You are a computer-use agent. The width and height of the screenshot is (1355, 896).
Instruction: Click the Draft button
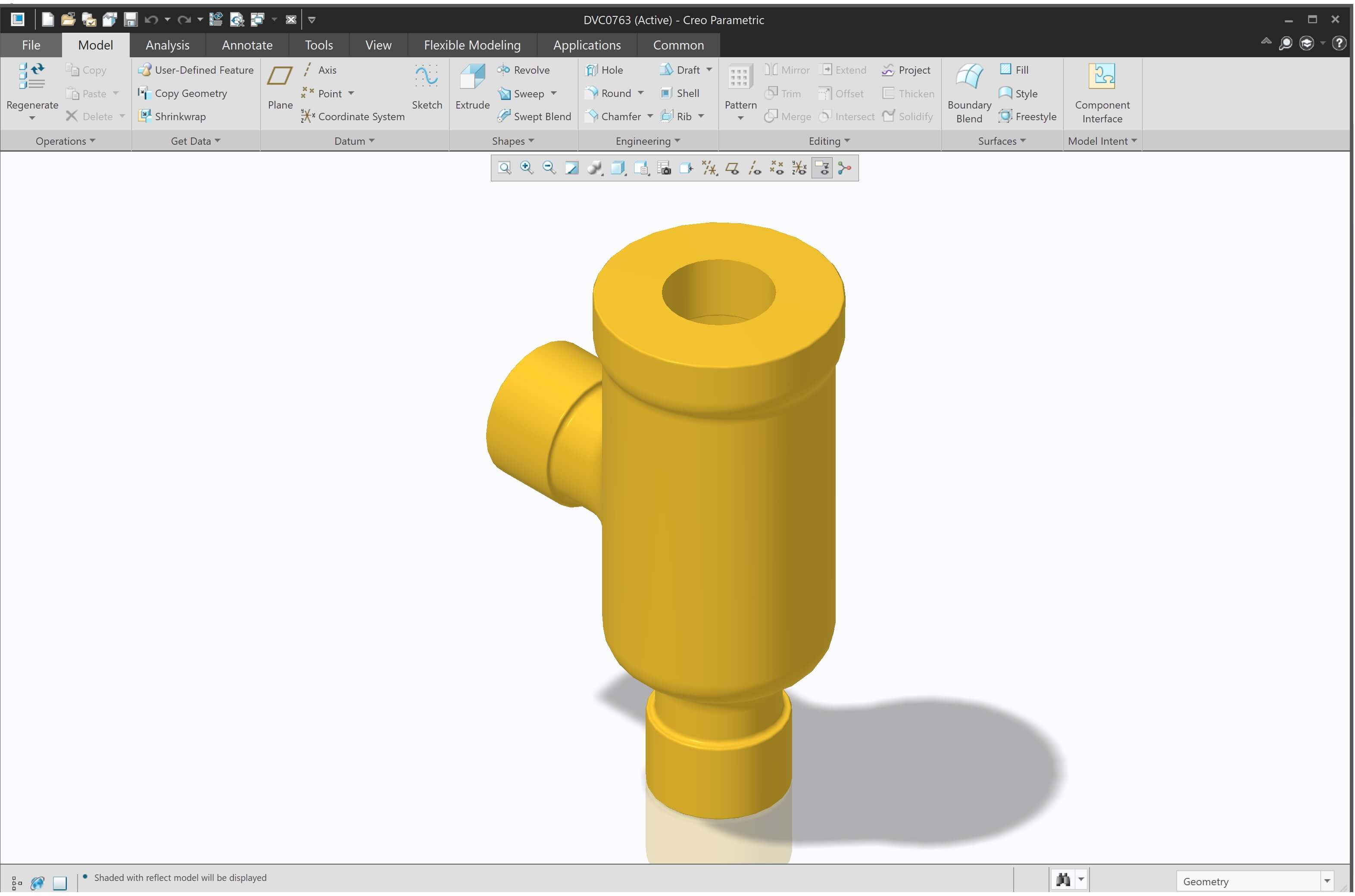[680, 70]
